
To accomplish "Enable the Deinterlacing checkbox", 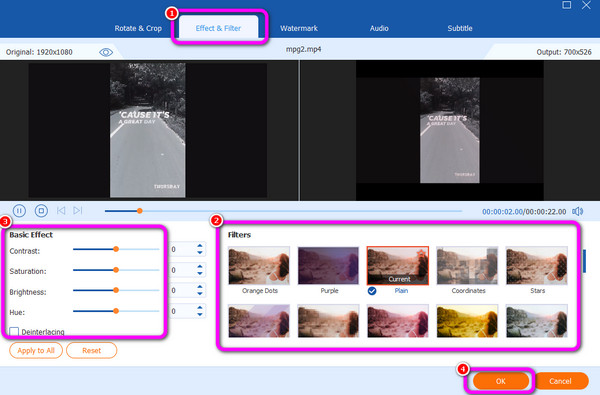I will point(14,331).
